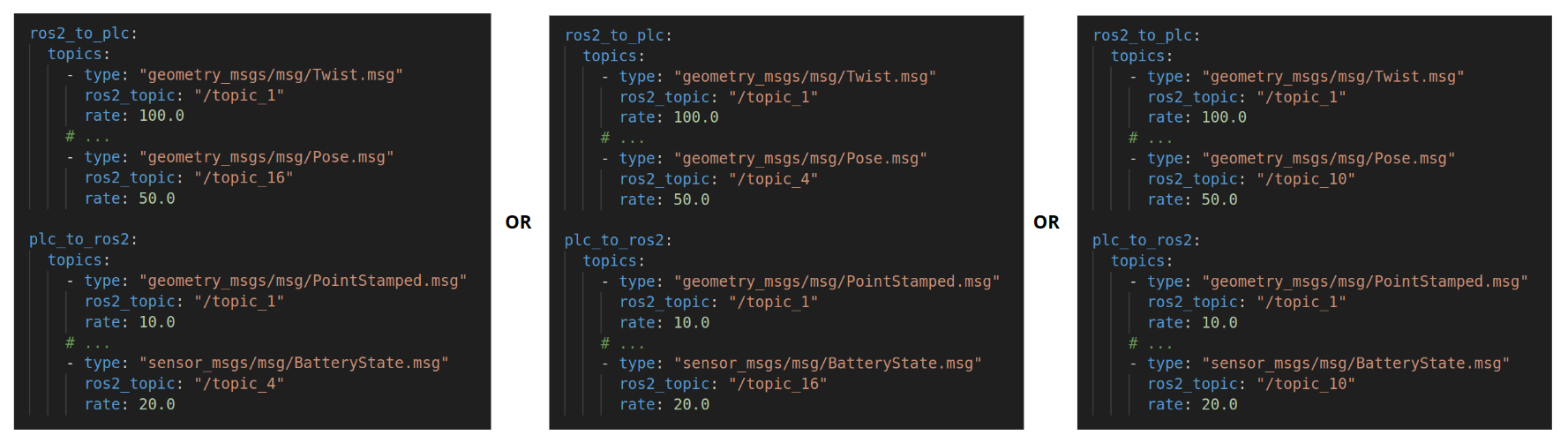Screen dimensions: 1568x443
Task: Click ros2_to_plc key in the left panel
Action: click(x=79, y=34)
